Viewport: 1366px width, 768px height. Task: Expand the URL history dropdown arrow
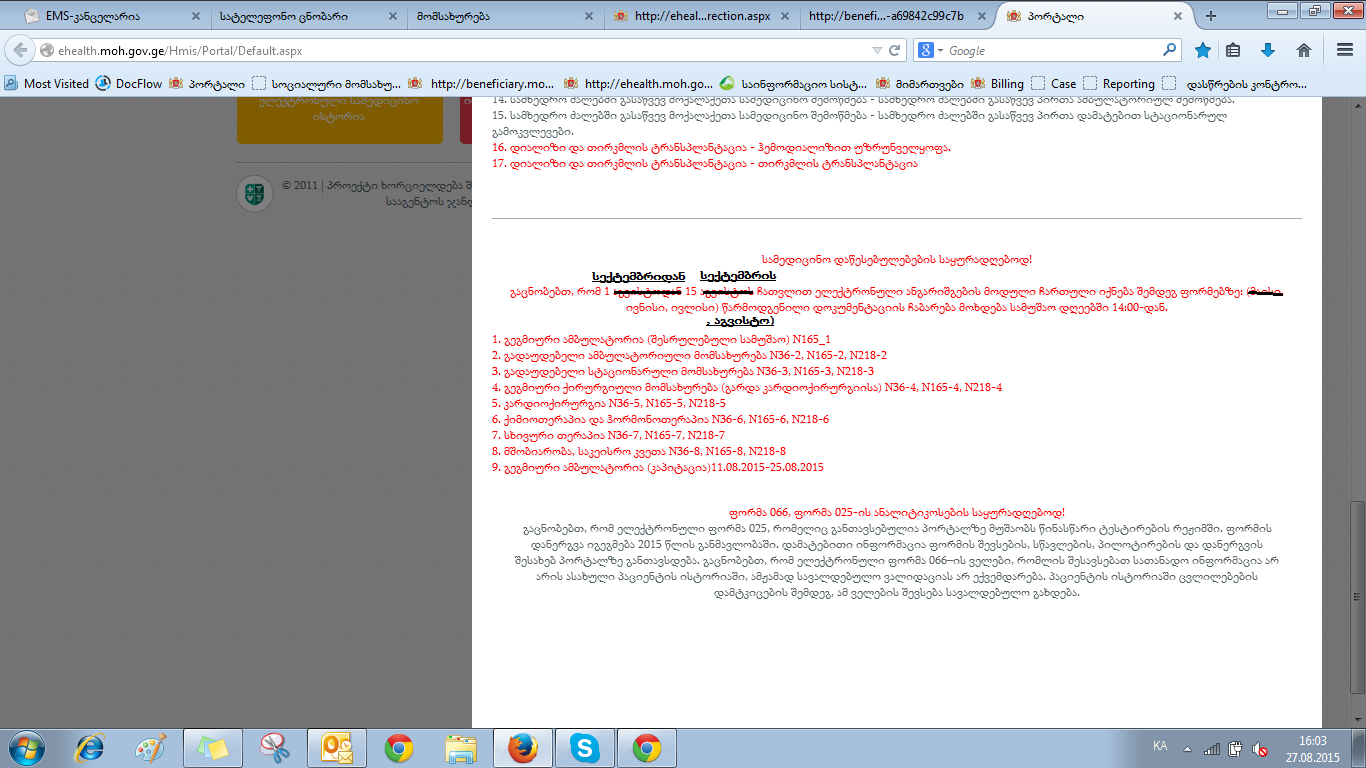point(877,50)
